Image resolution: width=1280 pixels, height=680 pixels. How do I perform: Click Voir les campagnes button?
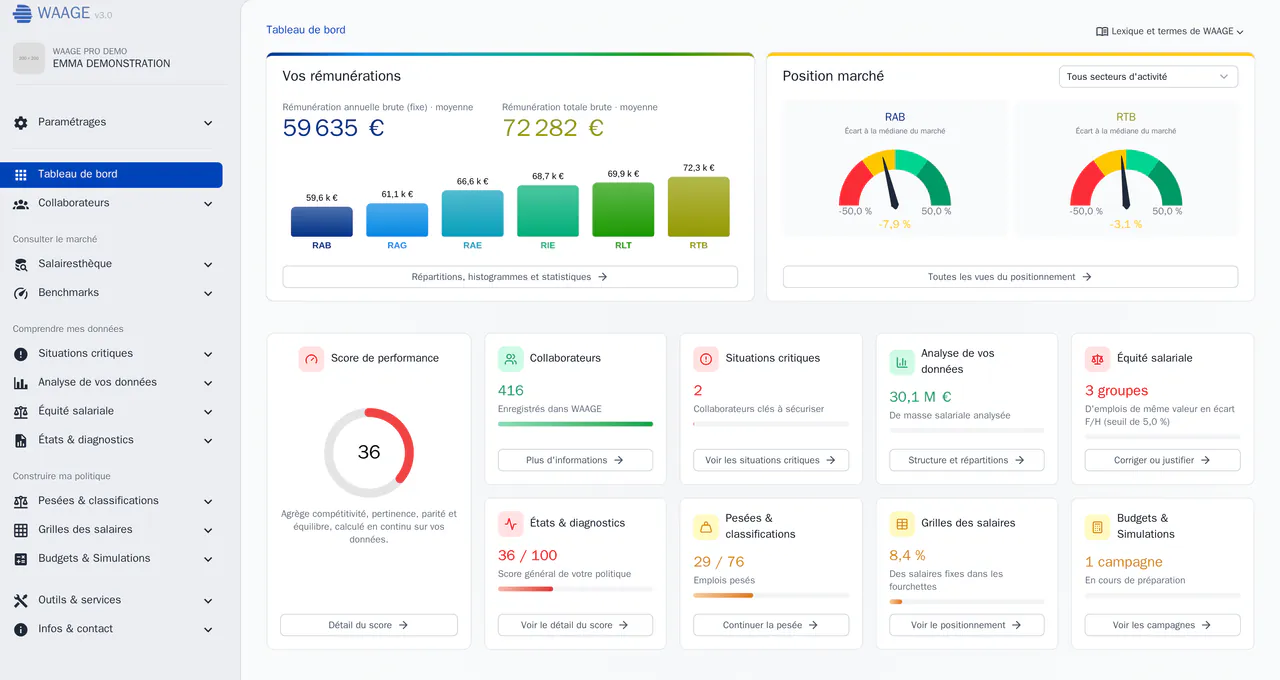(1163, 625)
